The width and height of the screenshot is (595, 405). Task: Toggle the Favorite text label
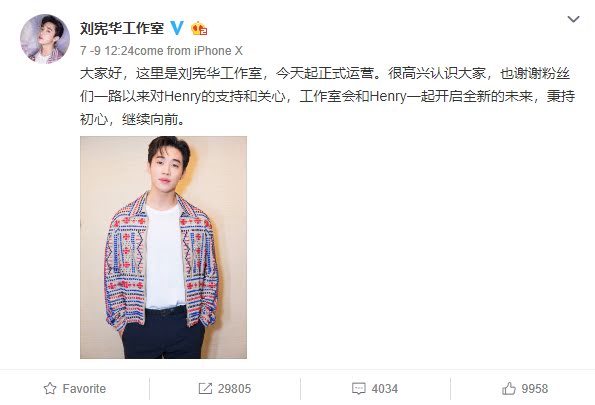click(84, 389)
